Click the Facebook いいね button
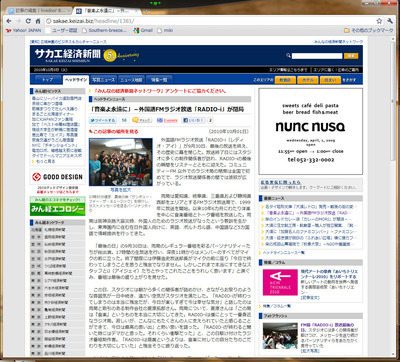The image size is (400, 362). (194, 120)
